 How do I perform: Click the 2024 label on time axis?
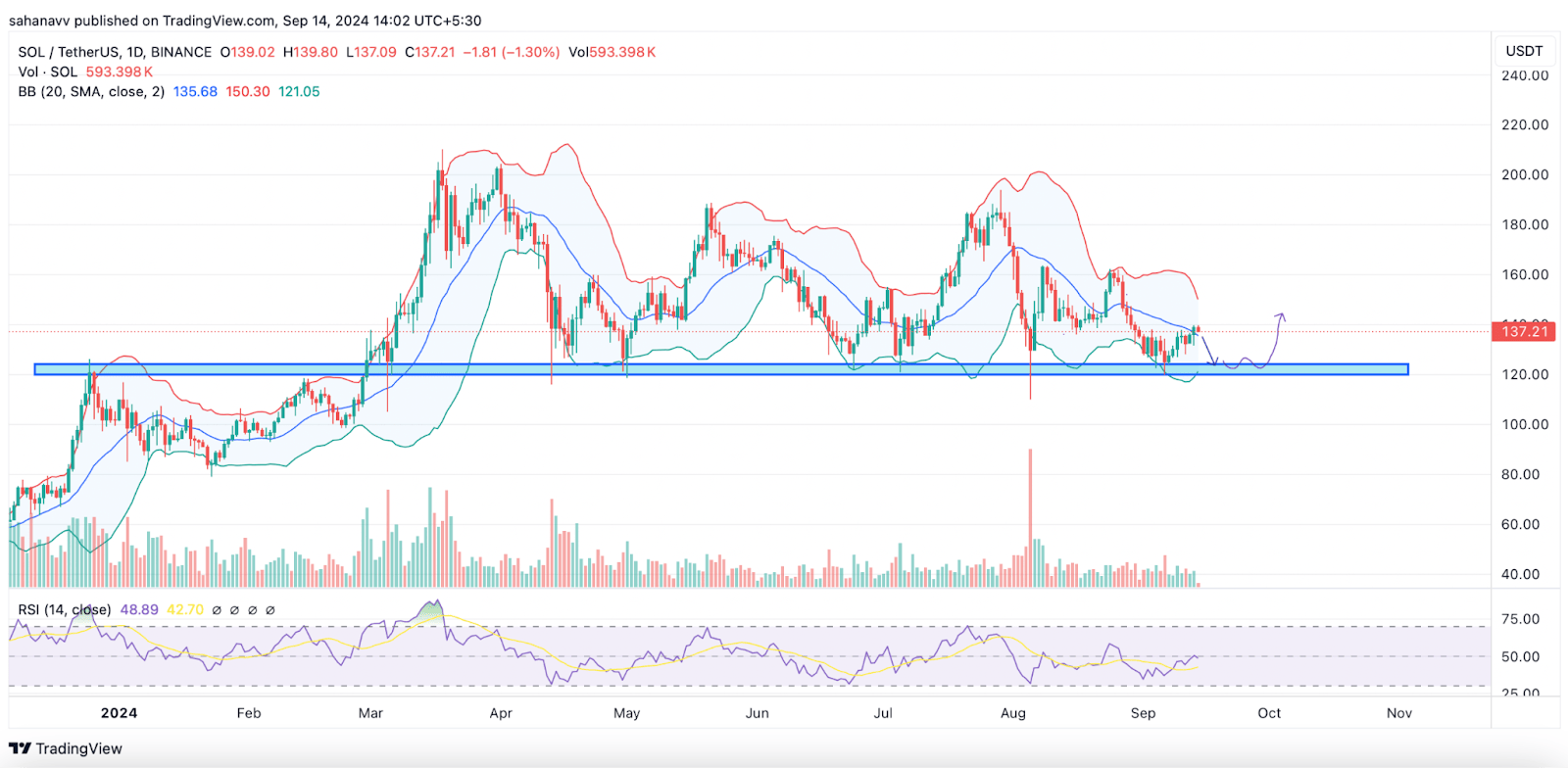[119, 713]
